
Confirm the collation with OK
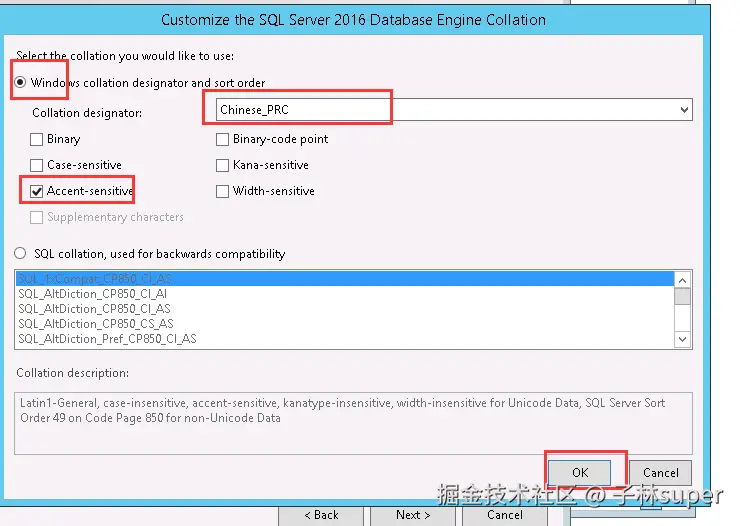click(x=580, y=473)
